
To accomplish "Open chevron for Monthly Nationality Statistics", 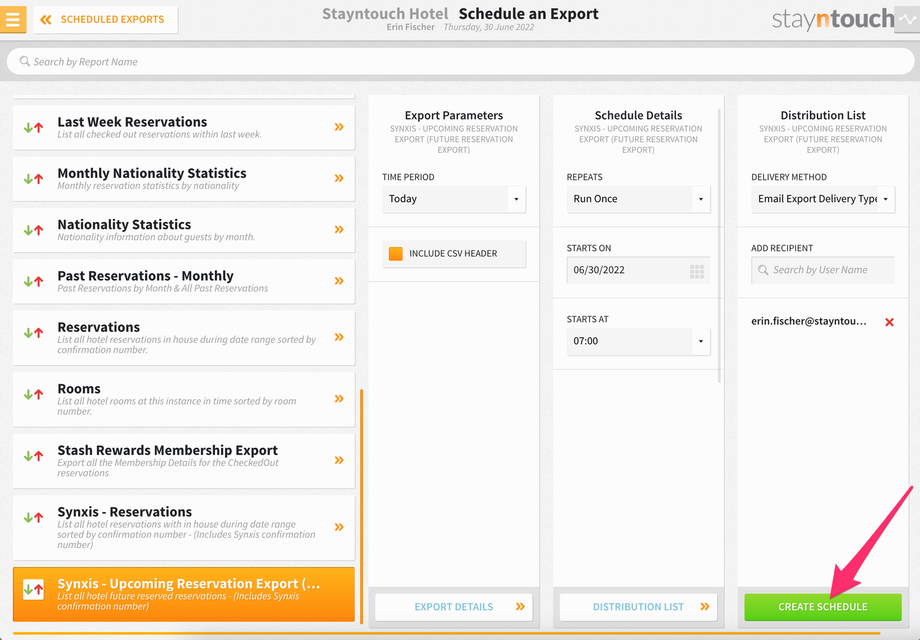I will (x=339, y=178).
